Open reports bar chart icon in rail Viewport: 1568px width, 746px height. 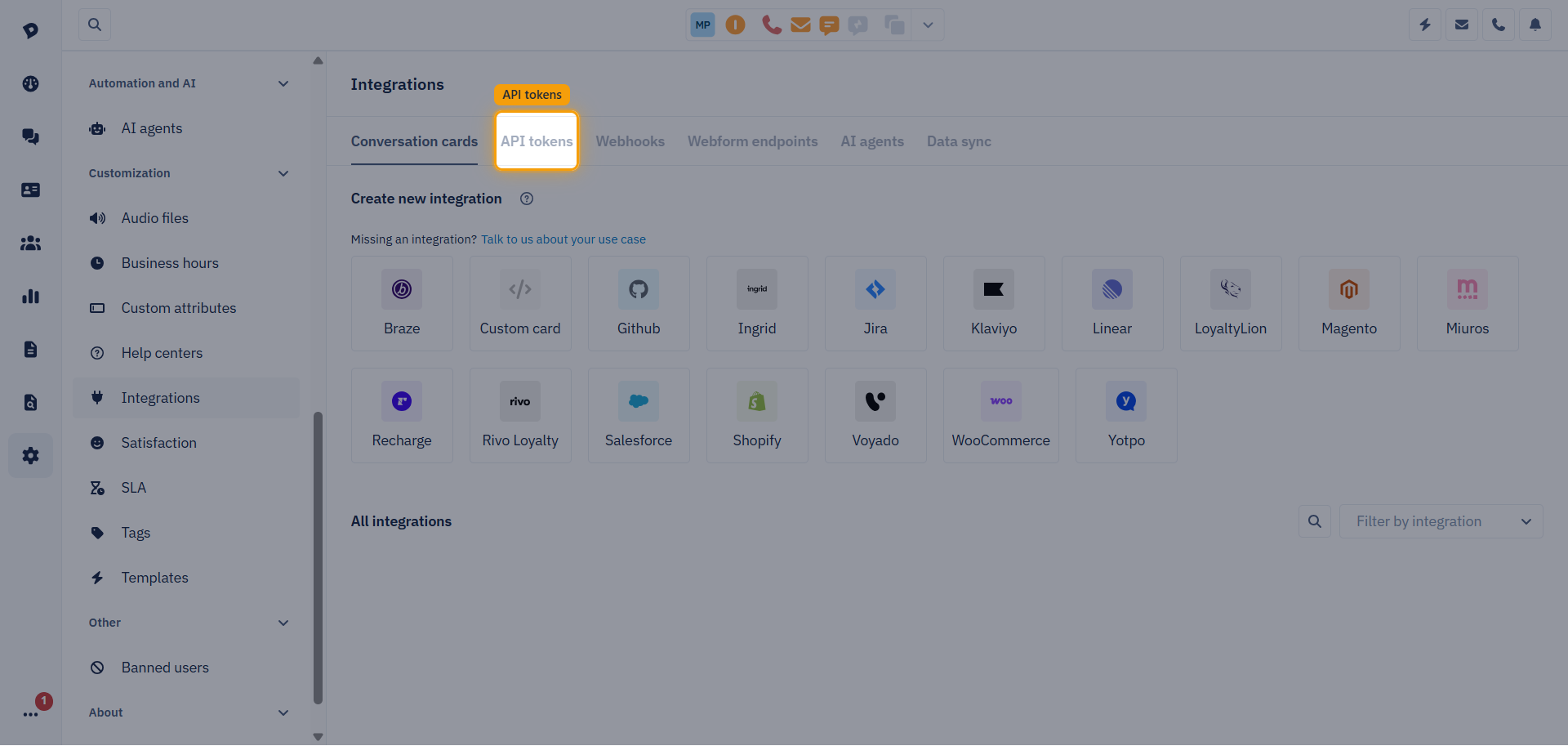[31, 296]
